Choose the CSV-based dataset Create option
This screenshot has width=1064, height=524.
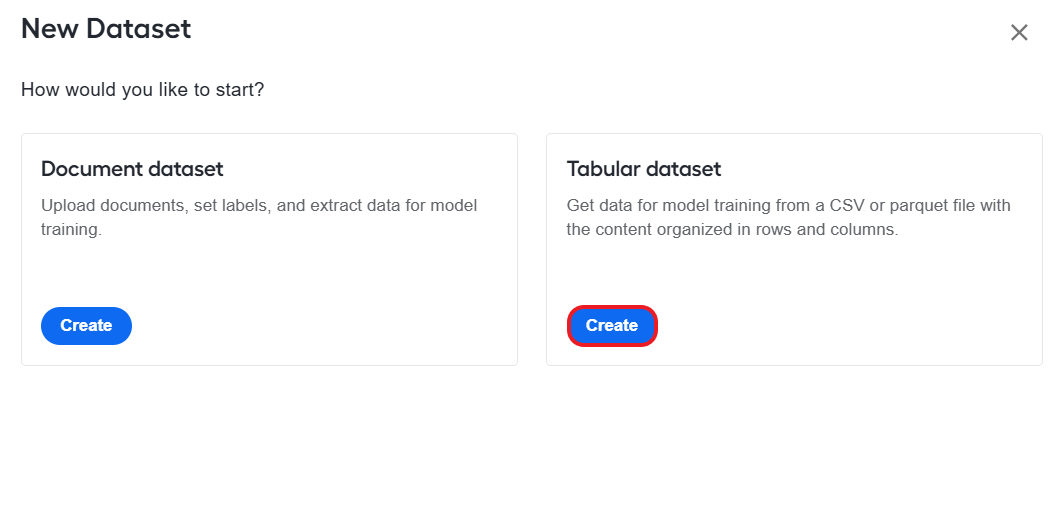612,326
